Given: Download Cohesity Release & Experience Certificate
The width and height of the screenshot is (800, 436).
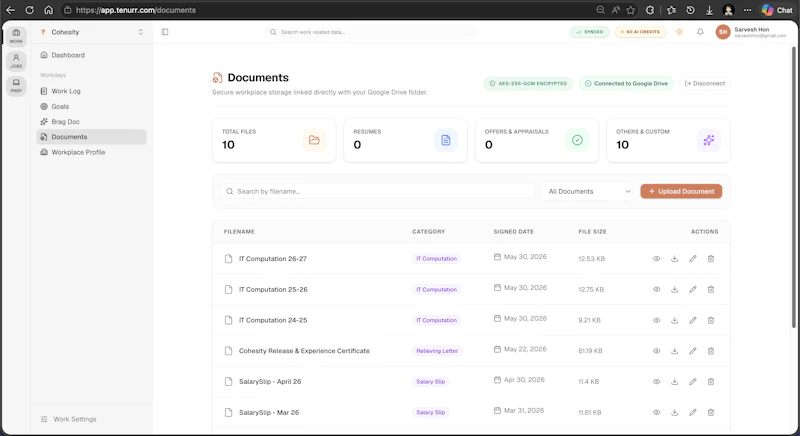Looking at the screenshot, I should 674,351.
